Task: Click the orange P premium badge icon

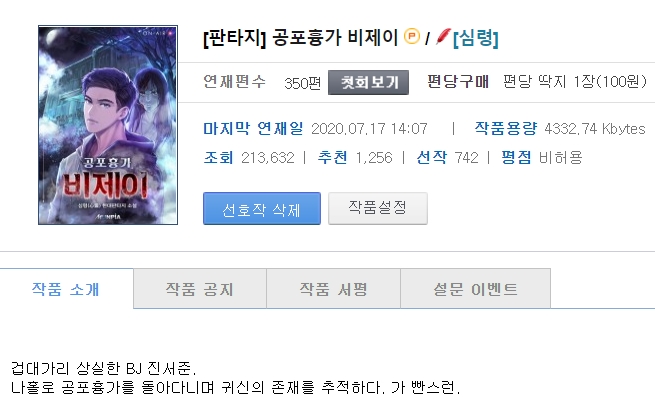Action: [412, 36]
